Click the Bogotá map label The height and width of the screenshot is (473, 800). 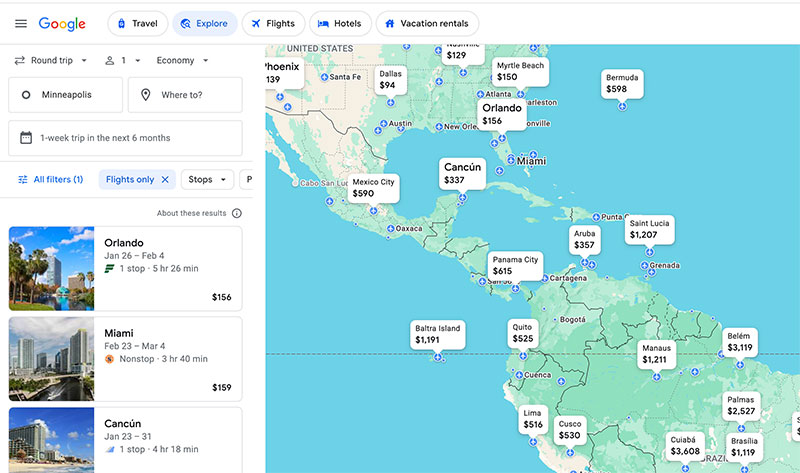pyautogui.click(x=572, y=319)
